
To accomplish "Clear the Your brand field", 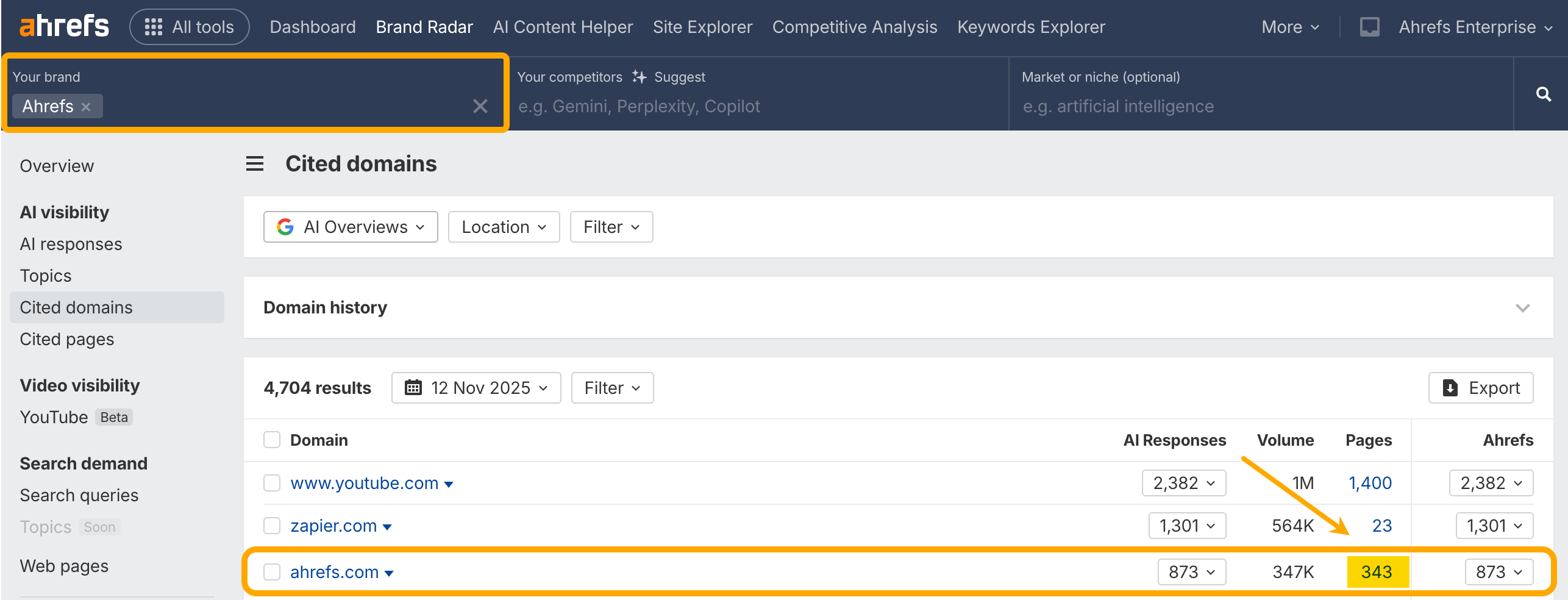I will [480, 106].
